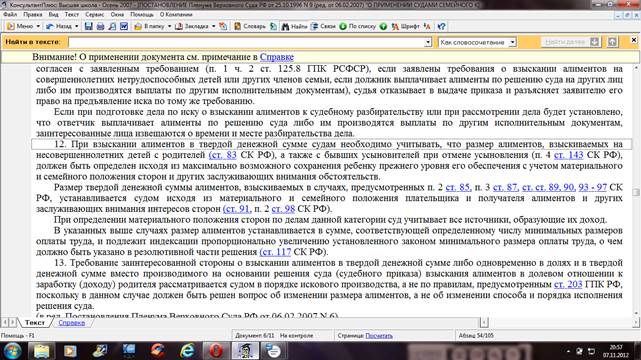Image resolution: width=641 pixels, height=360 pixels.
Task: Follow the ст. 117 link
Action: pos(275,252)
